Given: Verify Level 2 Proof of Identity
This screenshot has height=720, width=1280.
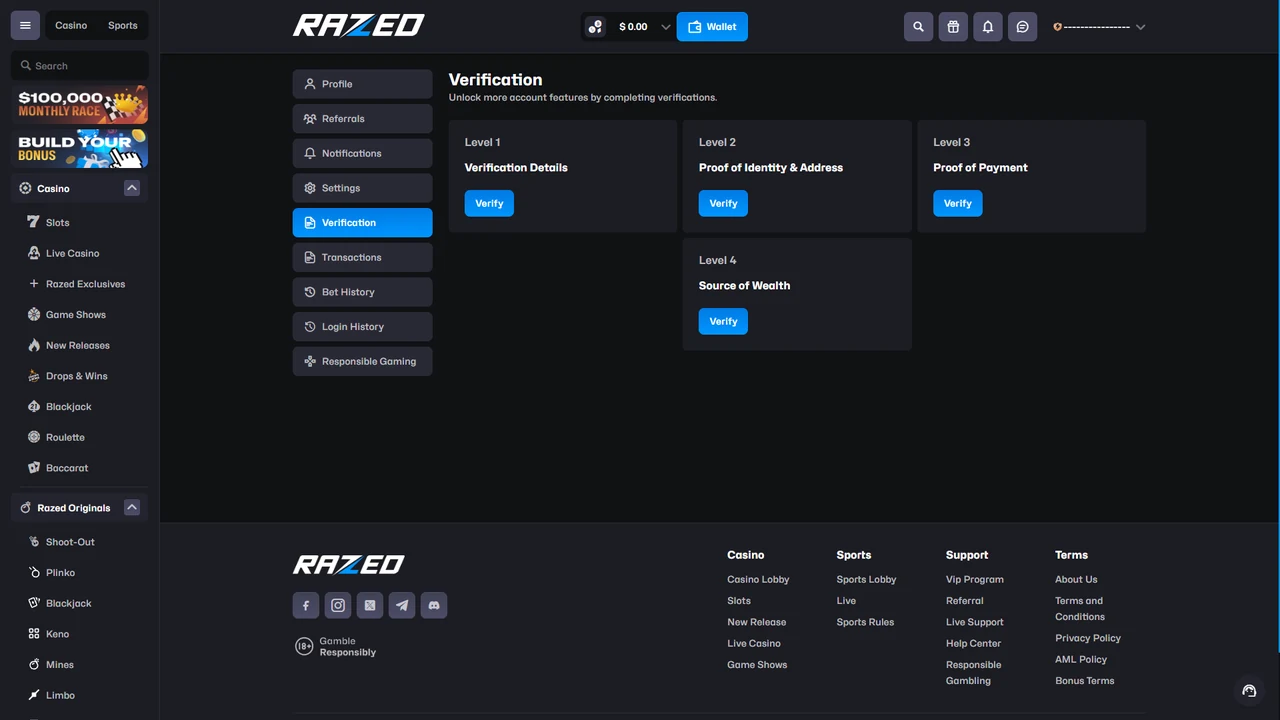Looking at the screenshot, I should click(723, 203).
